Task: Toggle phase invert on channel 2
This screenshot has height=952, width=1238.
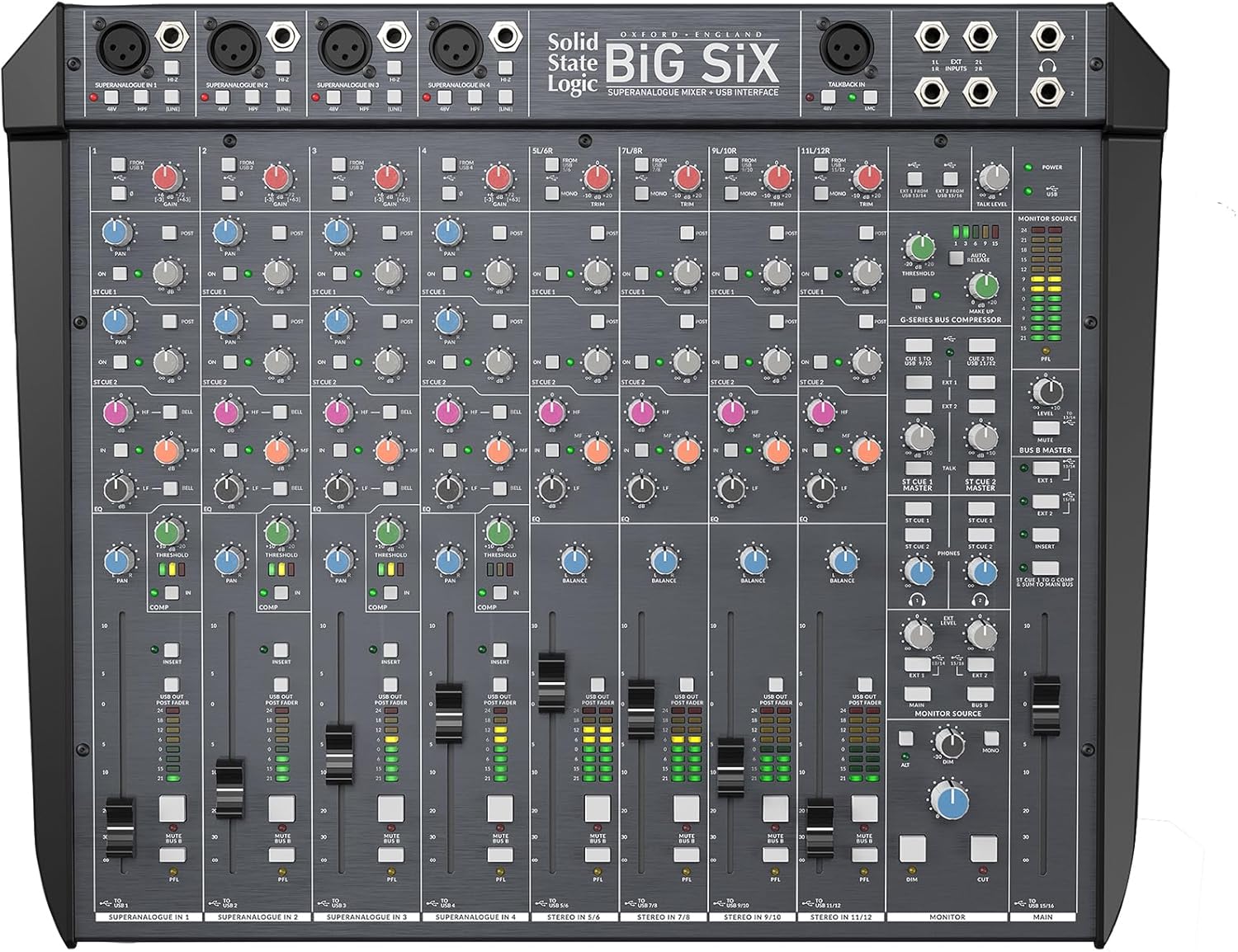Action: pos(229,192)
